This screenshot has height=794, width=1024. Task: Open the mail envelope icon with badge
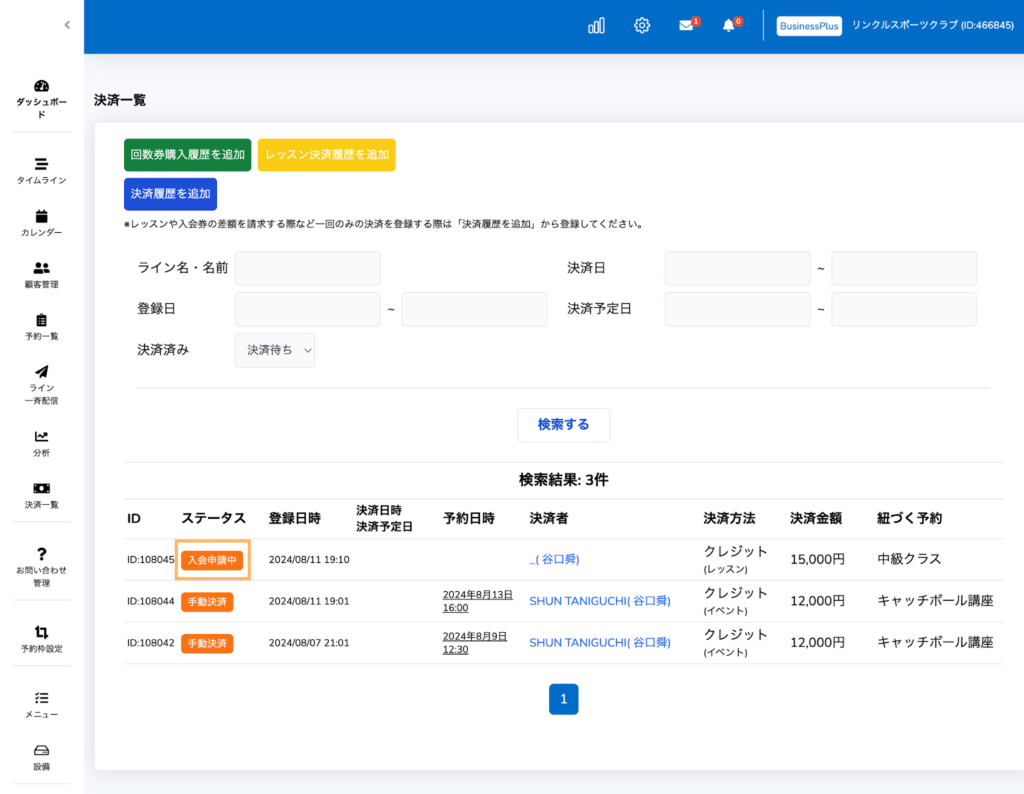click(688, 25)
